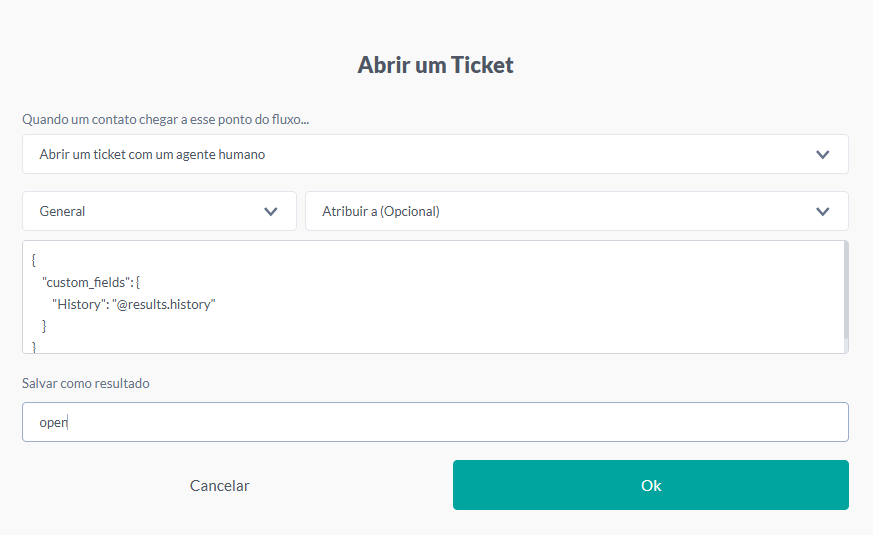
Task: Click the JSON editor scrollbar
Action: point(845,290)
